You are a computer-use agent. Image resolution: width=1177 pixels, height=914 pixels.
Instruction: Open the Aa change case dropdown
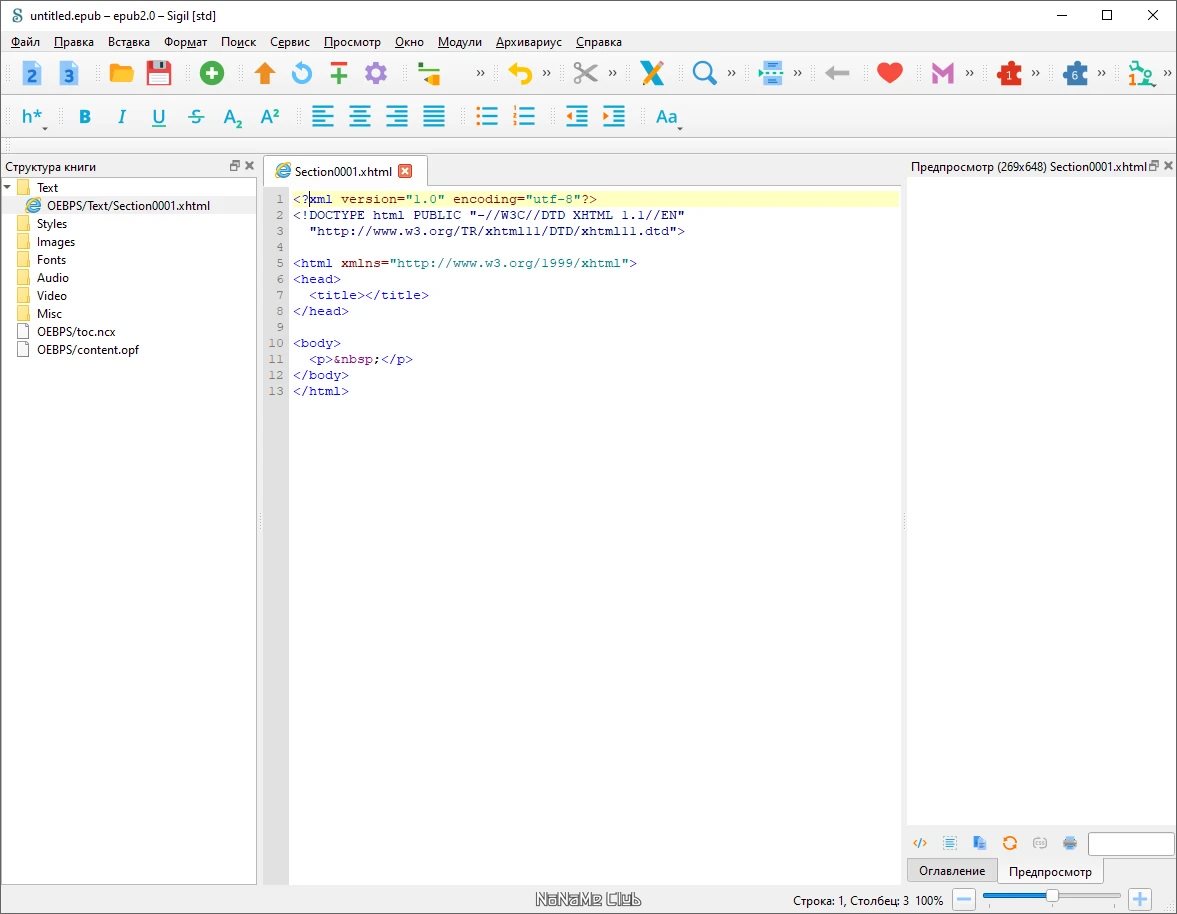point(667,118)
